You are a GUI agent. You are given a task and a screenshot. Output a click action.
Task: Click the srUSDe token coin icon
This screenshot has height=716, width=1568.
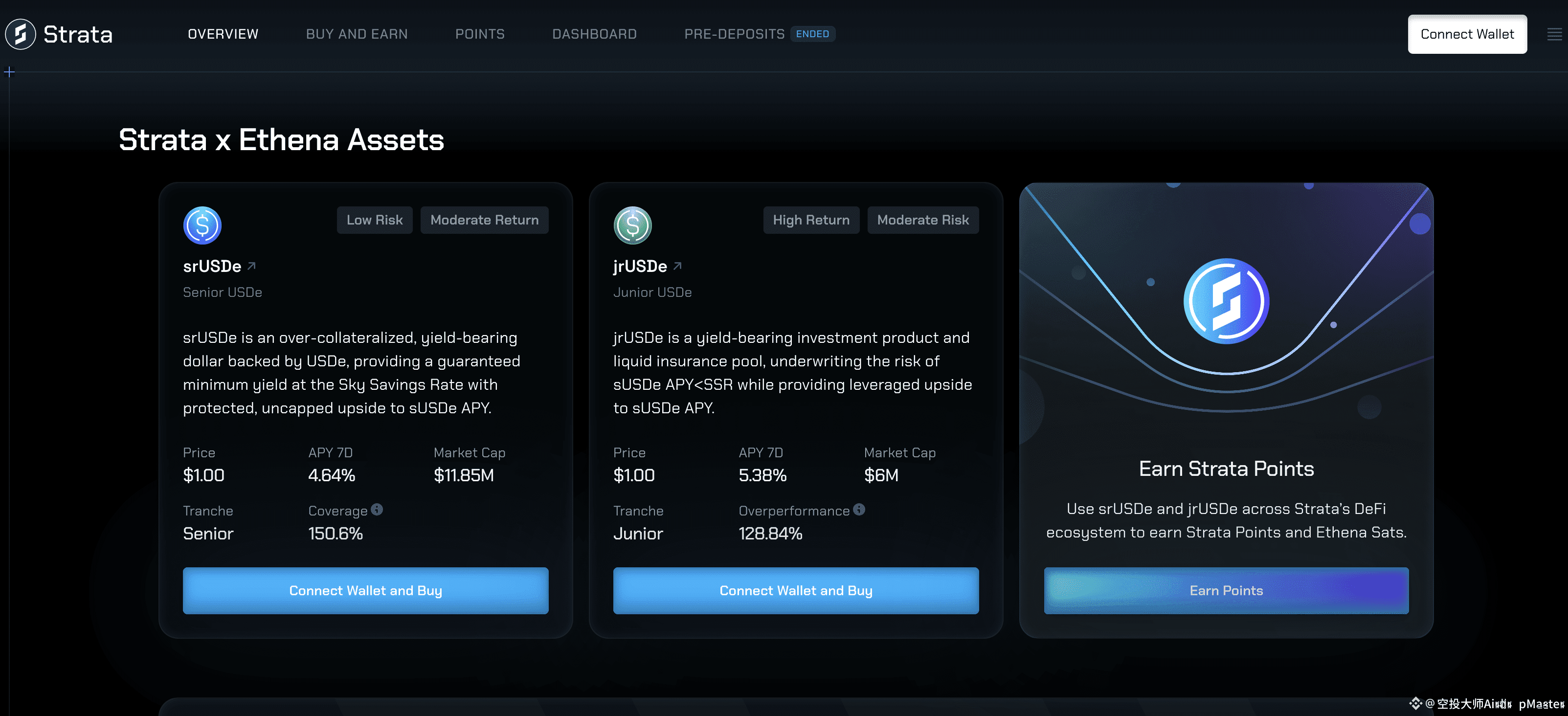coord(202,225)
